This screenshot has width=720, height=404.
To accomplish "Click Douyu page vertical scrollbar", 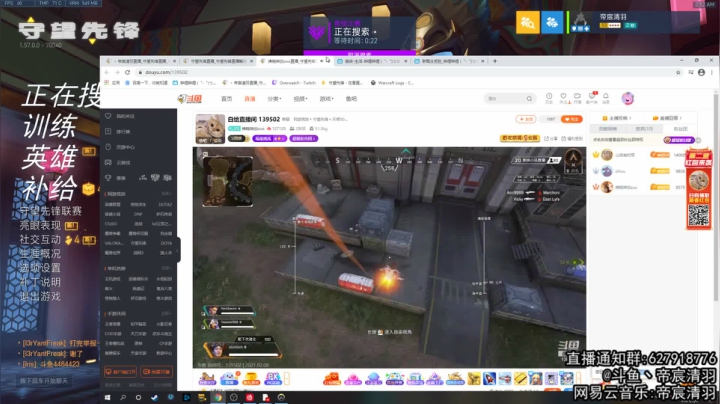I will (716, 197).
